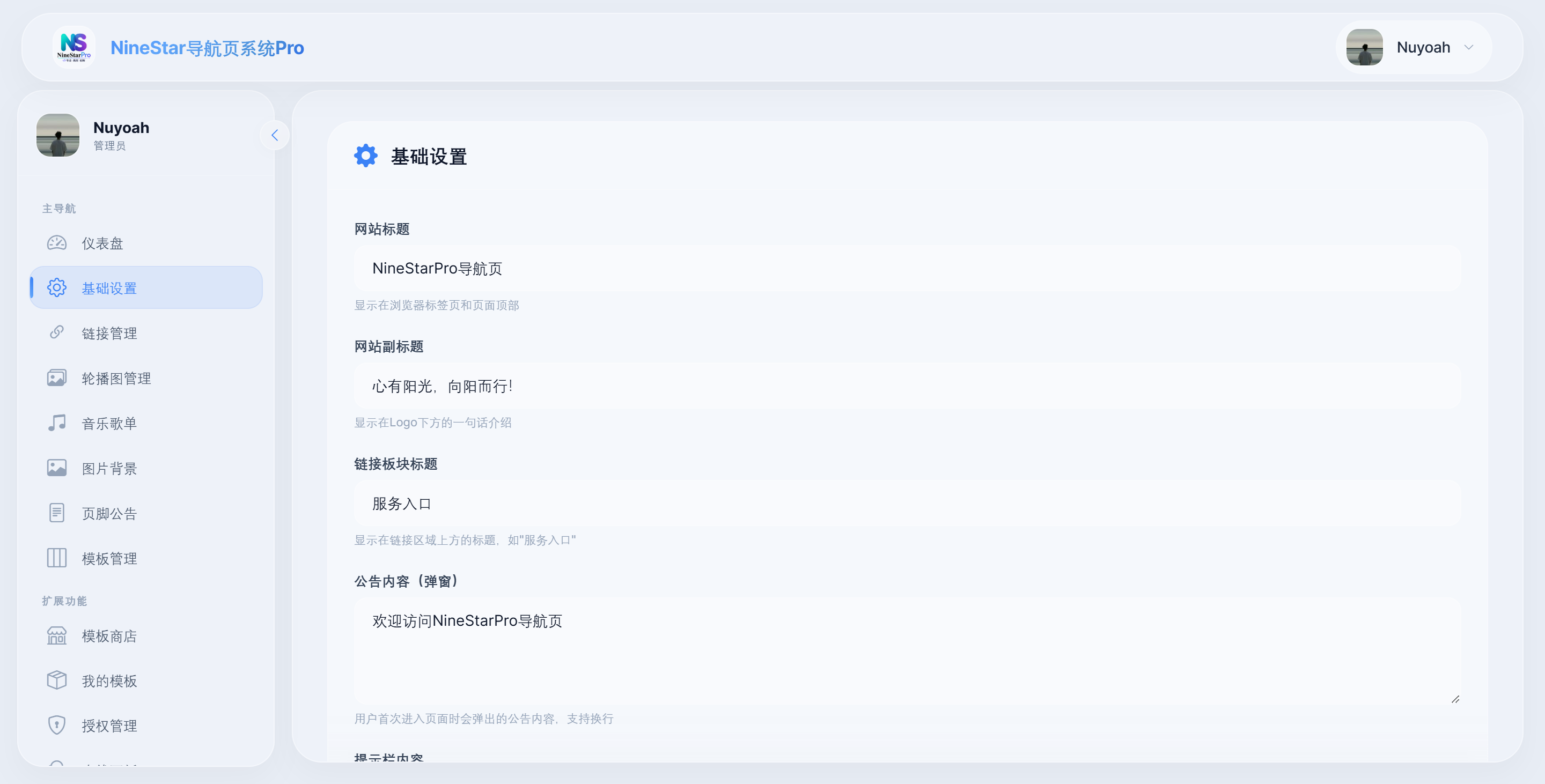Viewport: 1545px width, 784px height.
Task: Click inside the 公告内容 textarea
Action: tap(908, 650)
